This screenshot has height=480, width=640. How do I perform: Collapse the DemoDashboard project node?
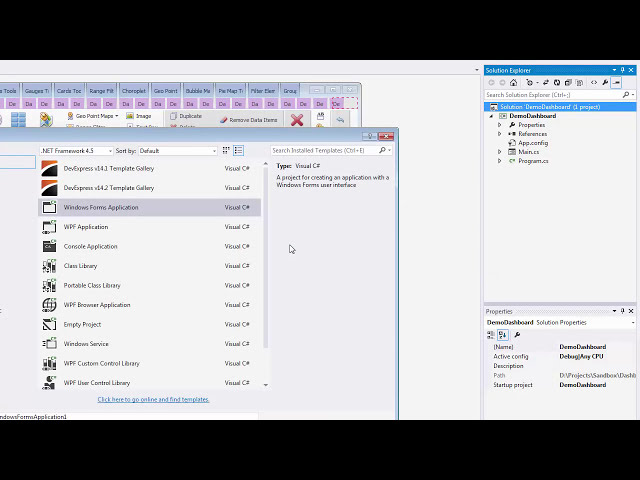pos(491,116)
